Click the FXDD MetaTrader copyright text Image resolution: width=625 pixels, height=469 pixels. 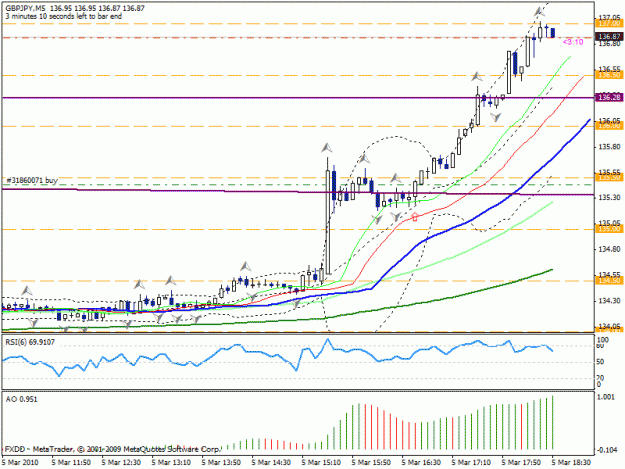pos(112,449)
